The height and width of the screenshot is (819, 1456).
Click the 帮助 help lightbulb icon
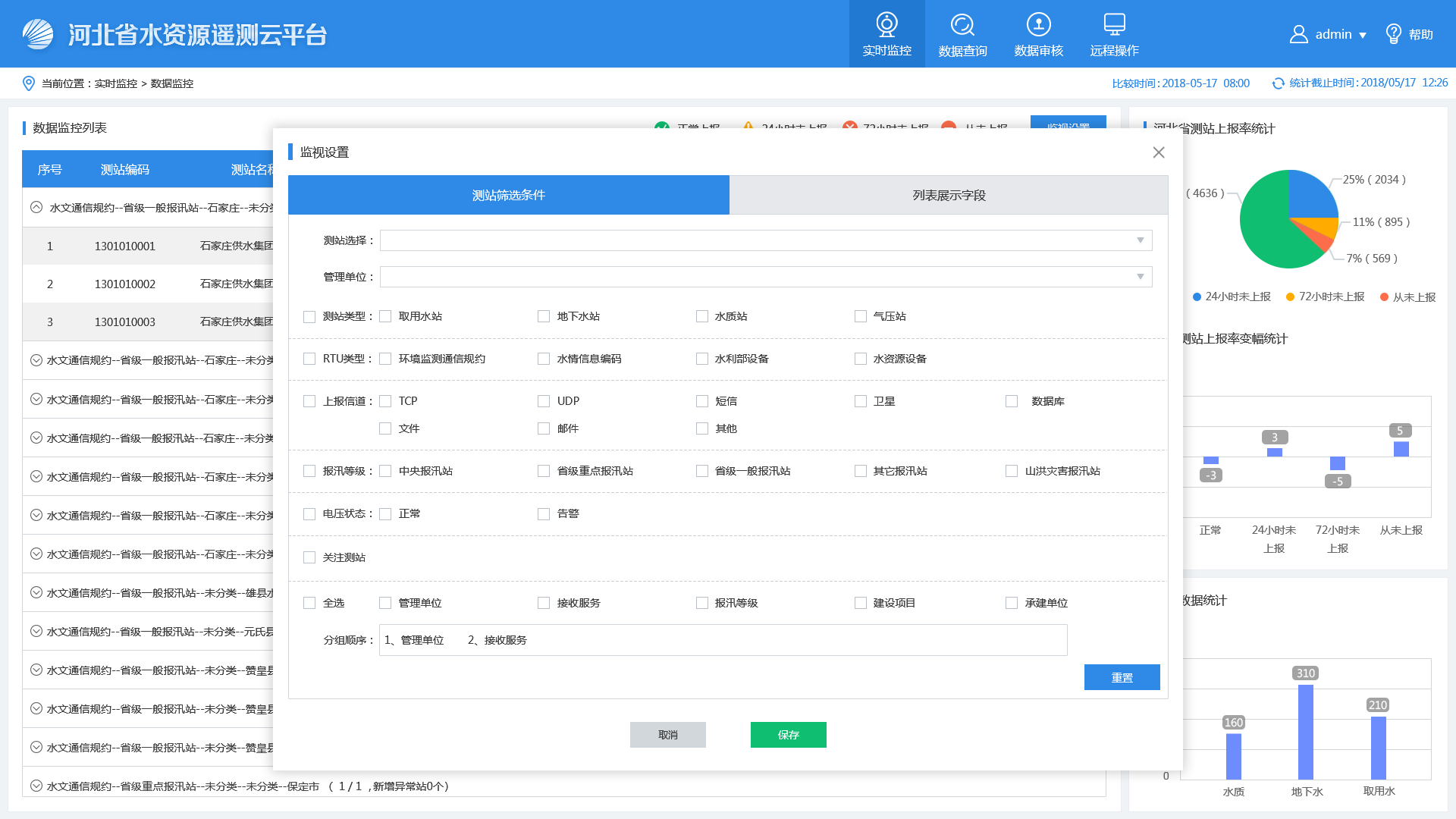[x=1393, y=34]
